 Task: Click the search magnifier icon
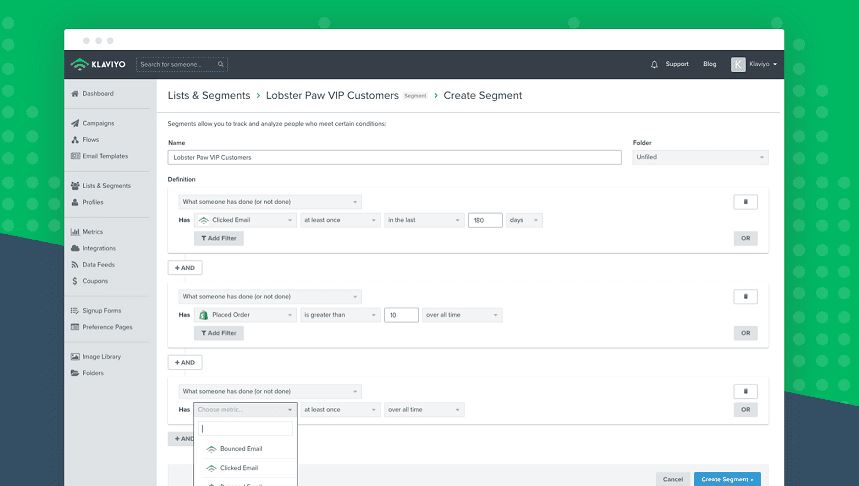click(221, 64)
